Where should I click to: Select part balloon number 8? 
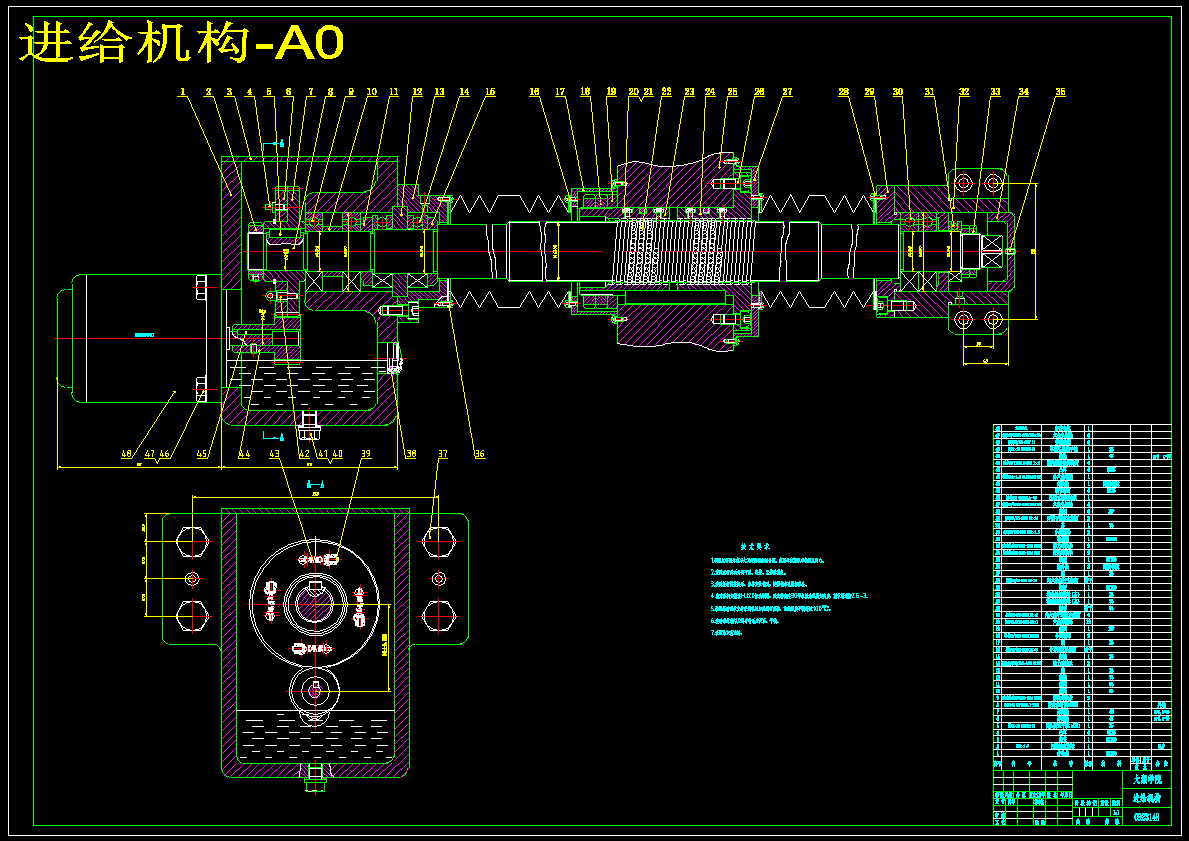click(330, 93)
